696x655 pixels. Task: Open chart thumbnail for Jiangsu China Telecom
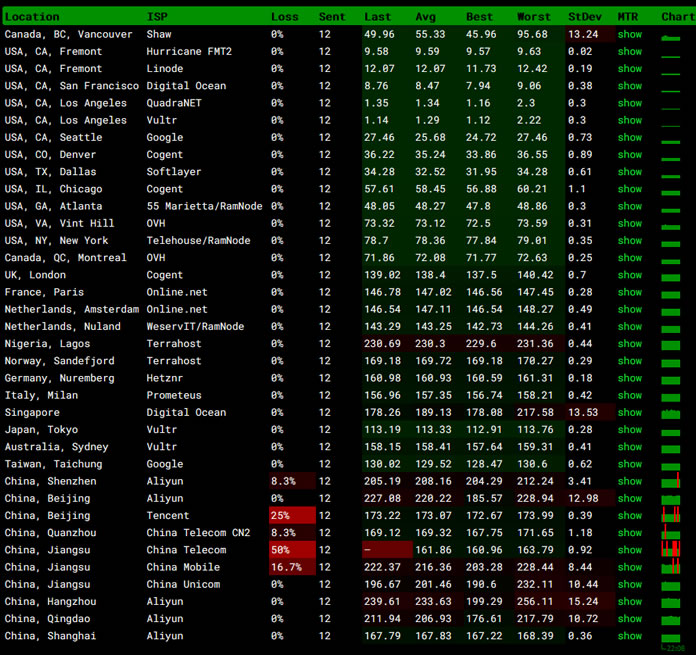[x=671, y=550]
